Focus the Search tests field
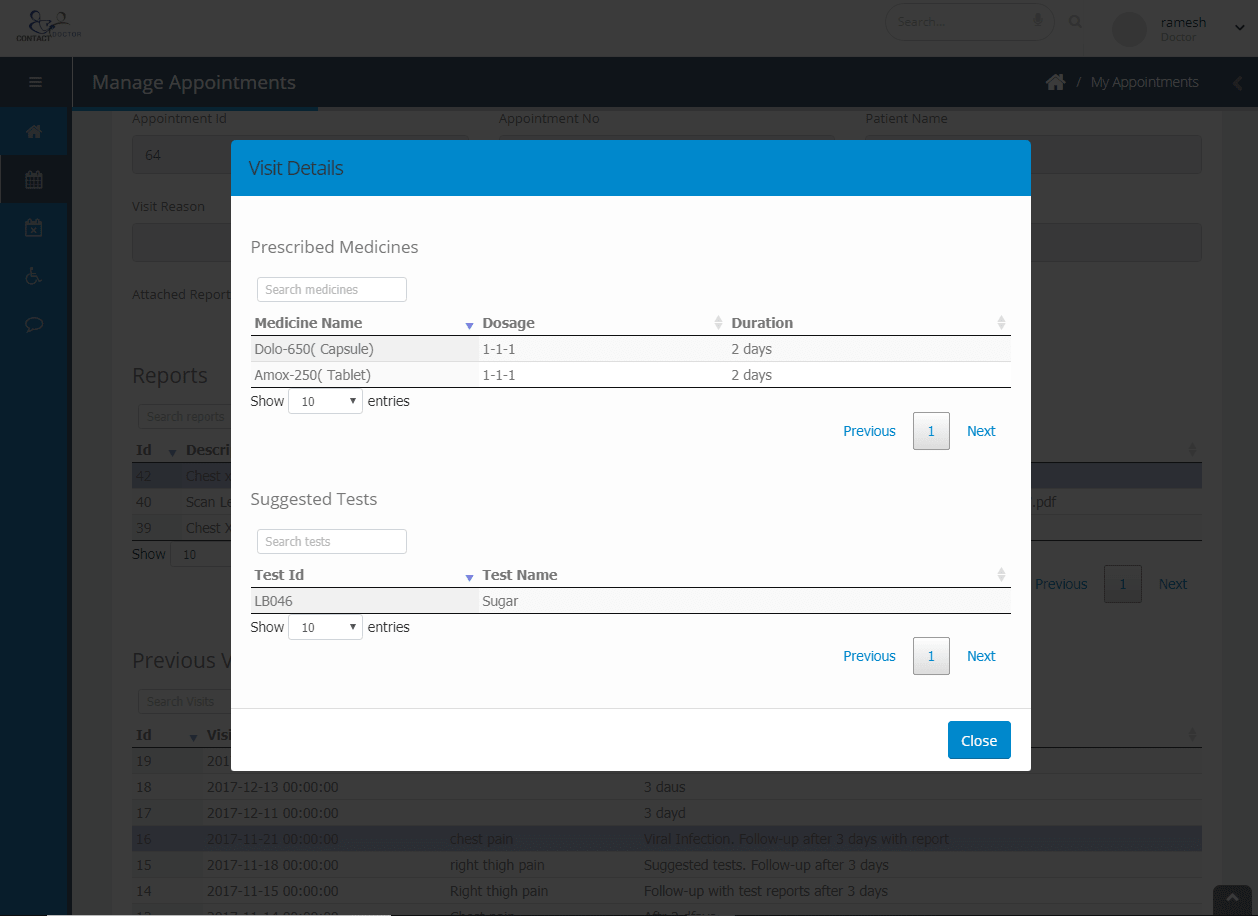Screen dimensions: 1258x916 pyautogui.click(x=332, y=541)
